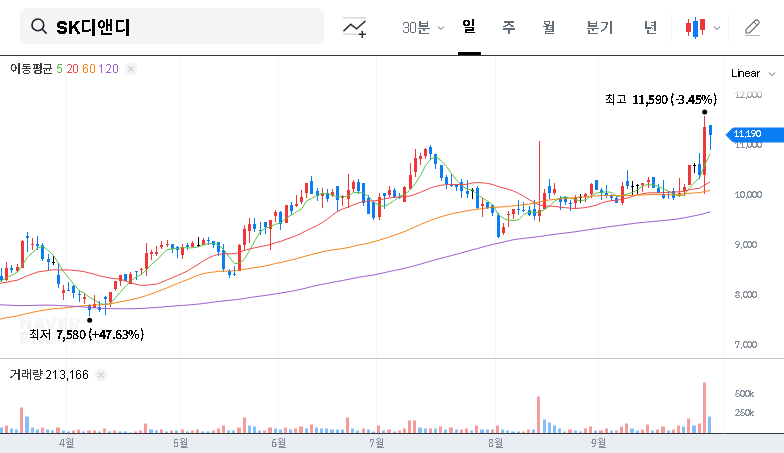This screenshot has width=784, height=453.
Task: Select the pencil drawing tool
Action: point(752,28)
